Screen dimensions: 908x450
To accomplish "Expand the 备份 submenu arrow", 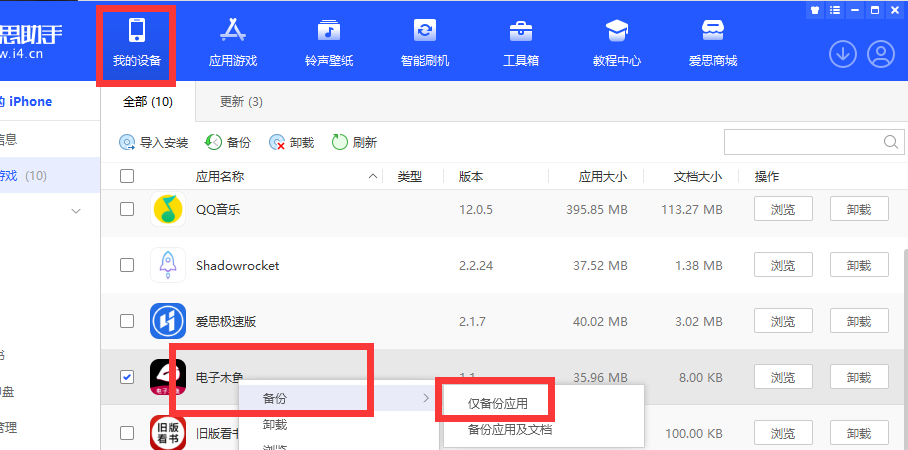I will (426, 399).
